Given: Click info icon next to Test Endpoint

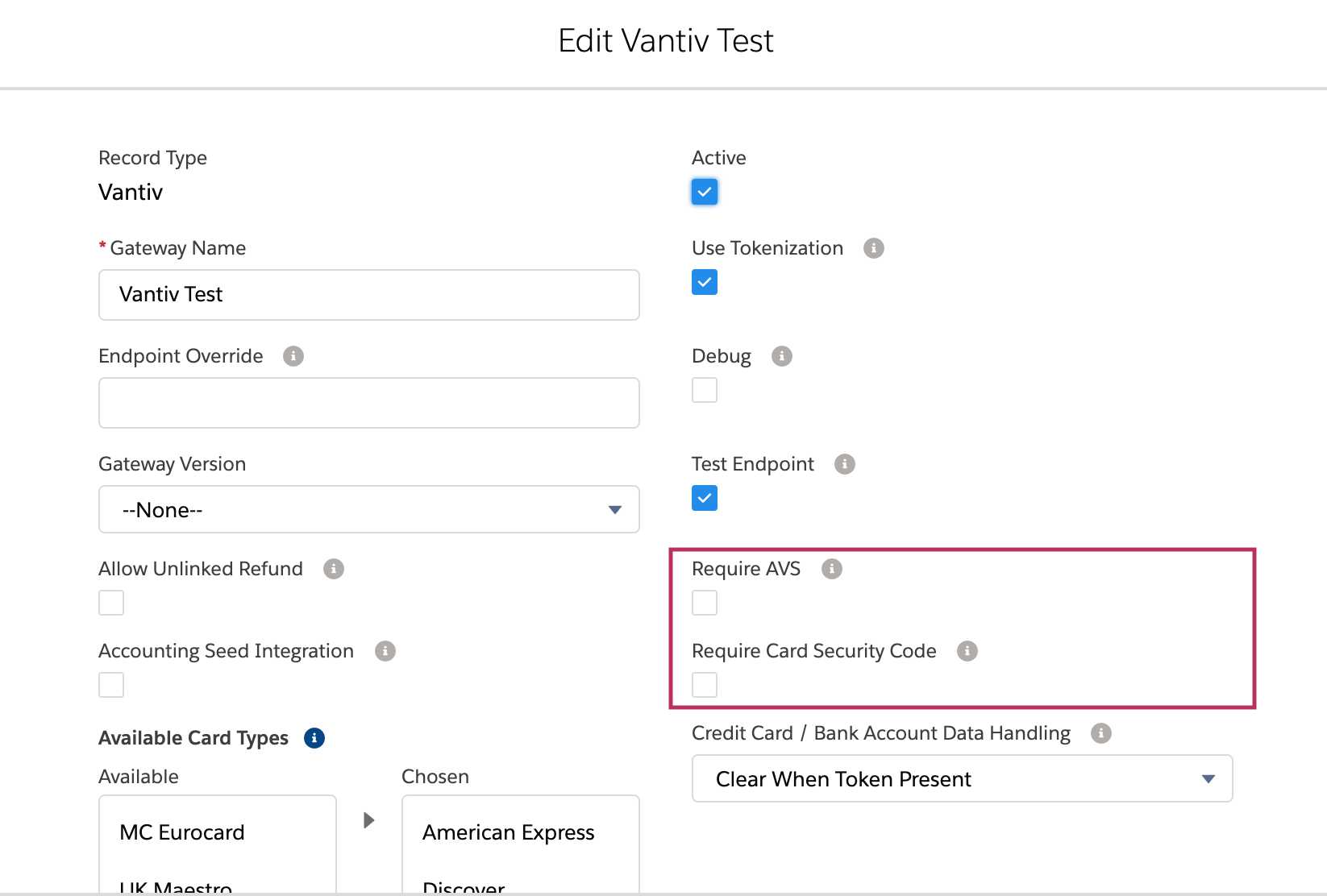Looking at the screenshot, I should 844,464.
